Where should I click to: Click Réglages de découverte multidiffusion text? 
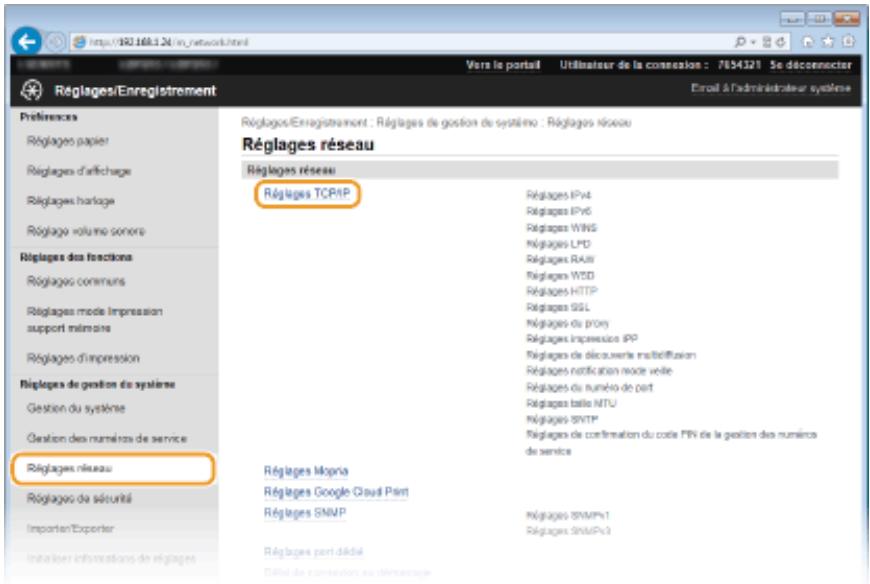click(610, 355)
